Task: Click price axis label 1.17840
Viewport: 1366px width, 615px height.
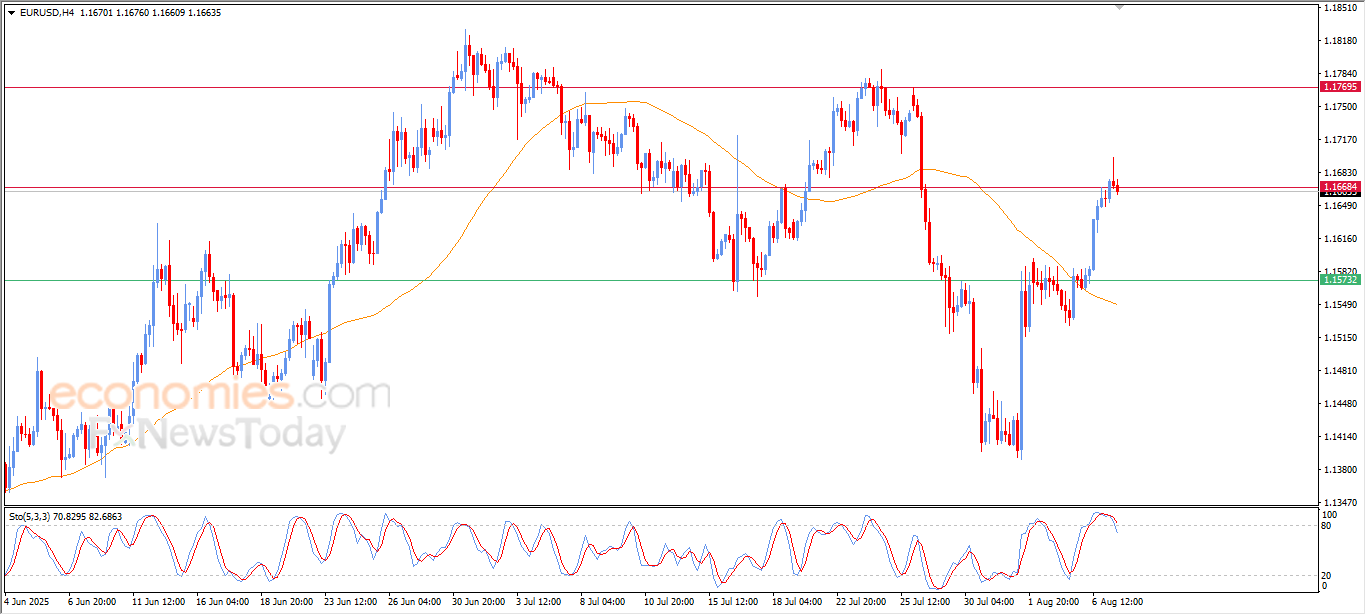Action: (x=1340, y=74)
